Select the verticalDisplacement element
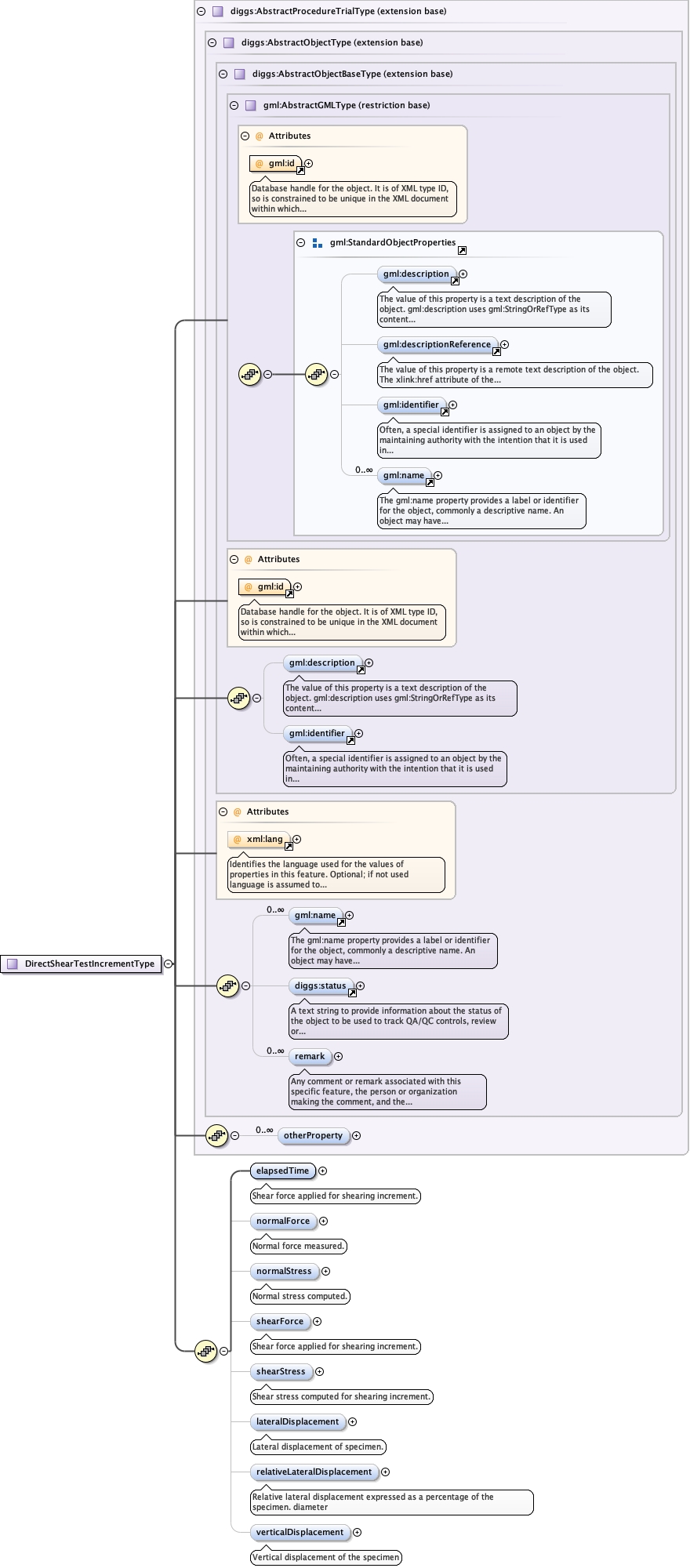This screenshot has width=690, height=1568. (300, 1532)
